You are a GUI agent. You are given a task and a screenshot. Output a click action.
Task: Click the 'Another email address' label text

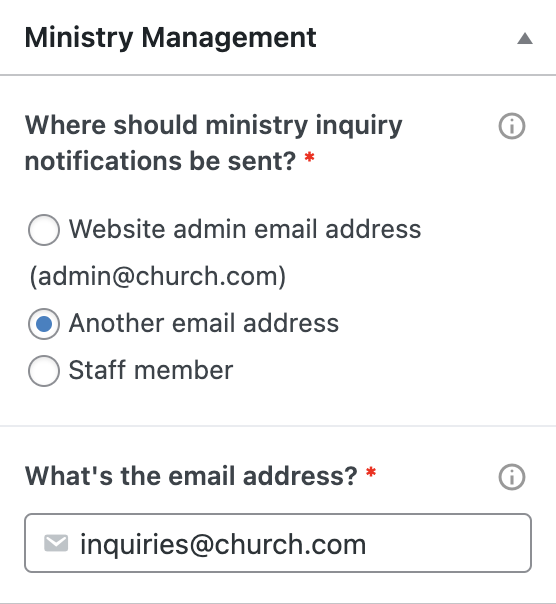click(x=203, y=323)
